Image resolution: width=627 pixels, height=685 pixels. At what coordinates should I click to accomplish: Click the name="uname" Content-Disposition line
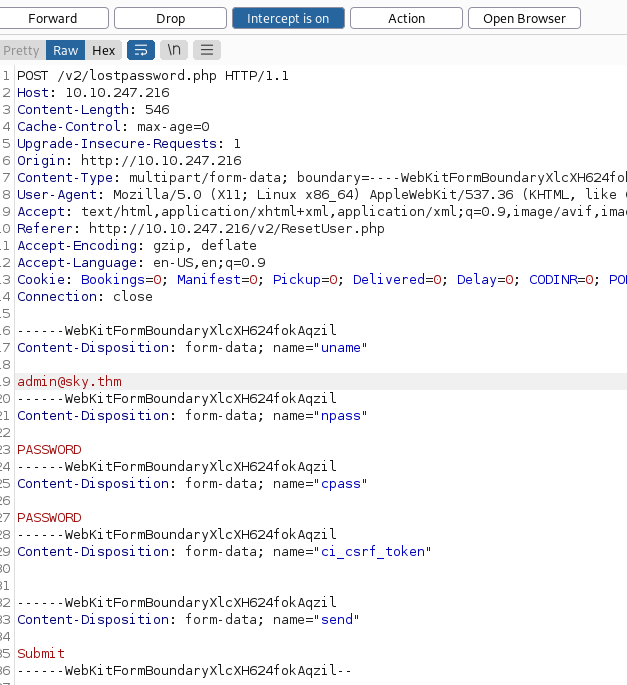coord(192,348)
